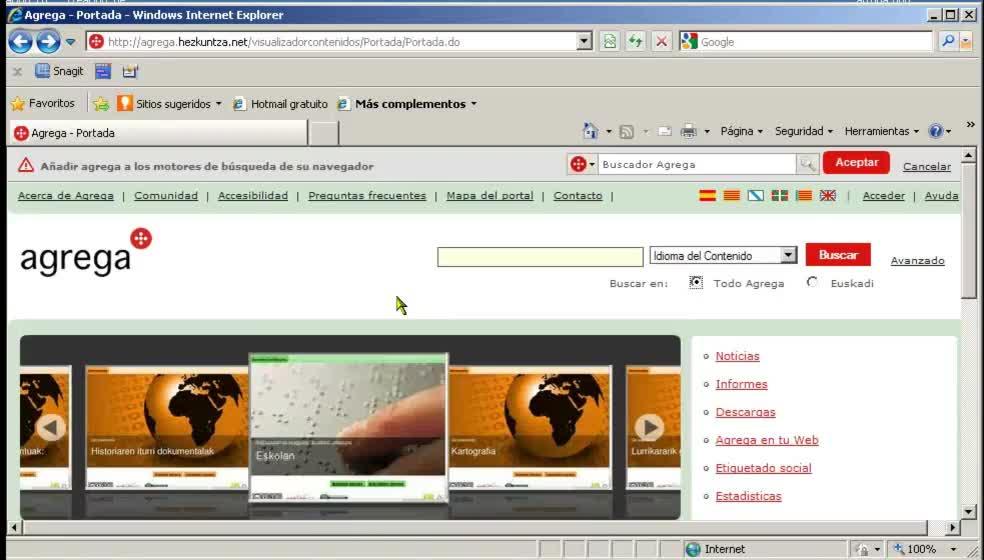Screen dimensions: 984x560
Task: Switch language with the UK flag
Action: [828, 196]
